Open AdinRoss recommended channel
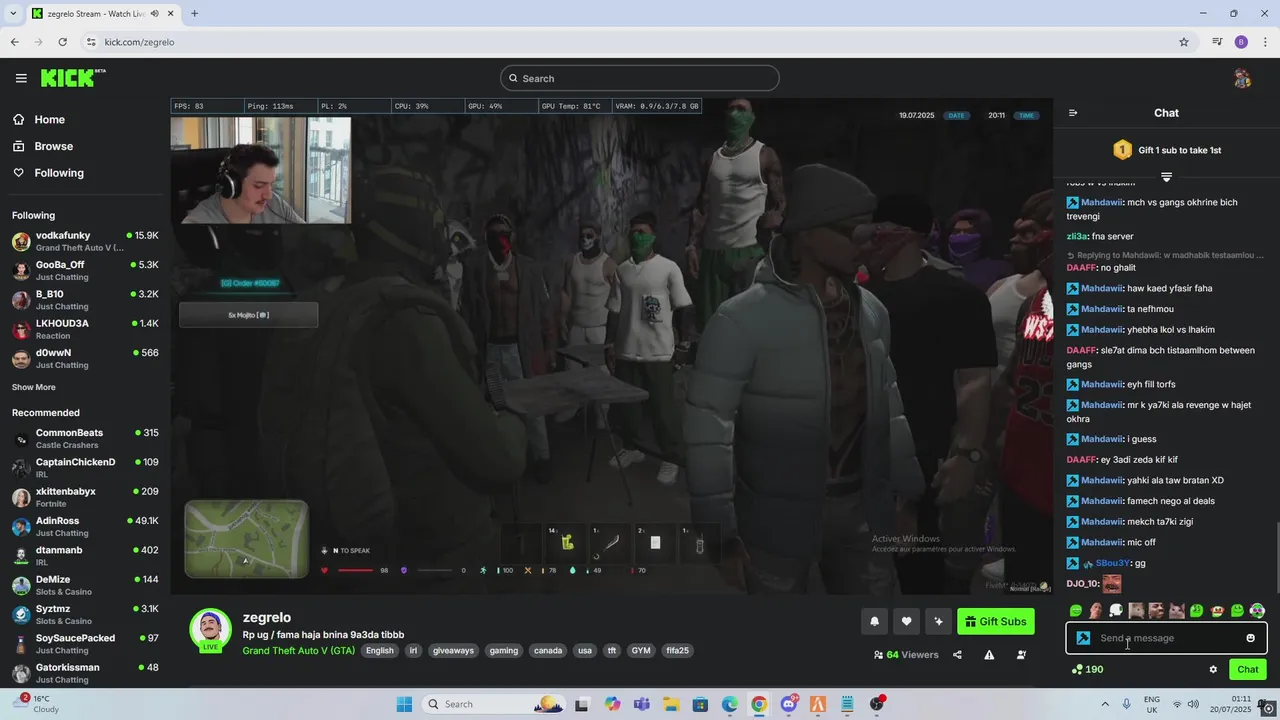The width and height of the screenshot is (1280, 720). [x=85, y=526]
